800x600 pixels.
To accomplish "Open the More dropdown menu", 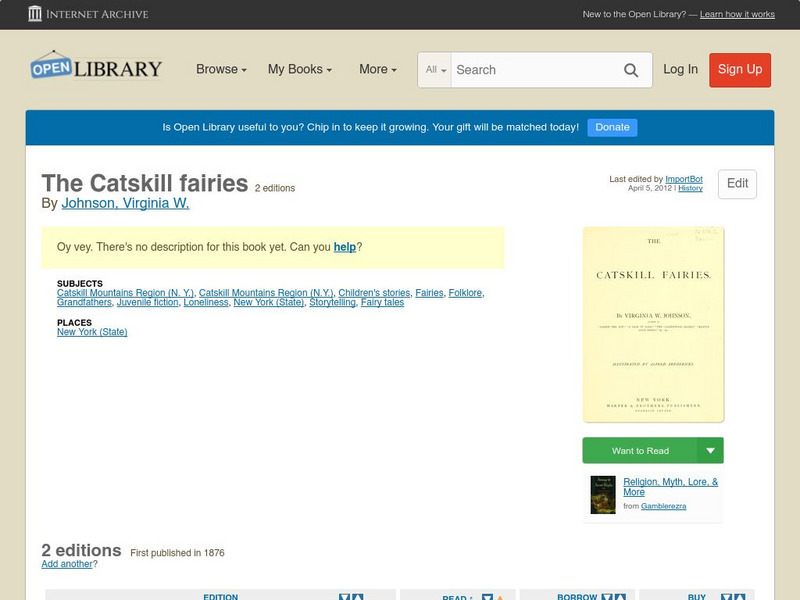I will click(x=376, y=69).
